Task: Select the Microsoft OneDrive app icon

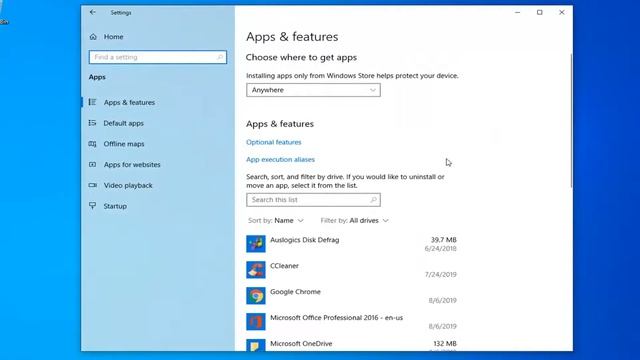Action: (256, 345)
